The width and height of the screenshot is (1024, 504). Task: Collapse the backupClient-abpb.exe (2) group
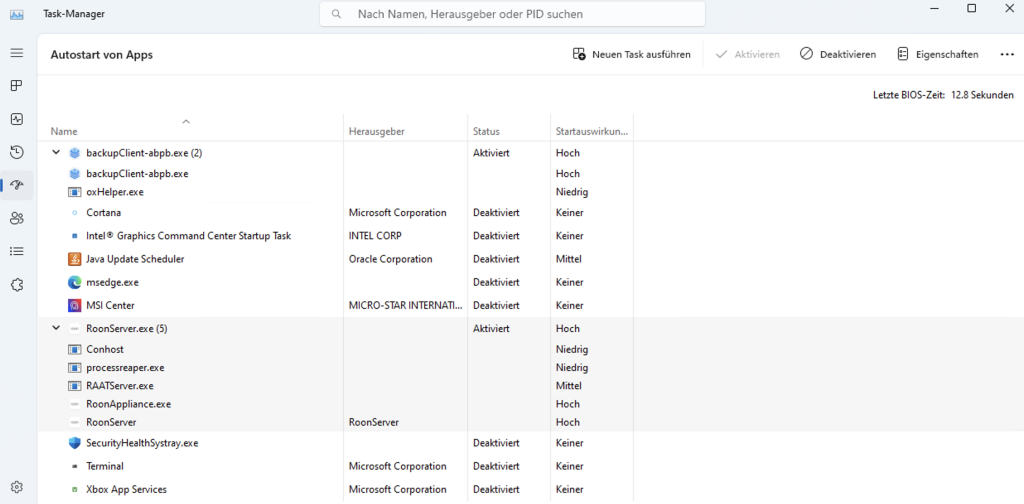56,152
